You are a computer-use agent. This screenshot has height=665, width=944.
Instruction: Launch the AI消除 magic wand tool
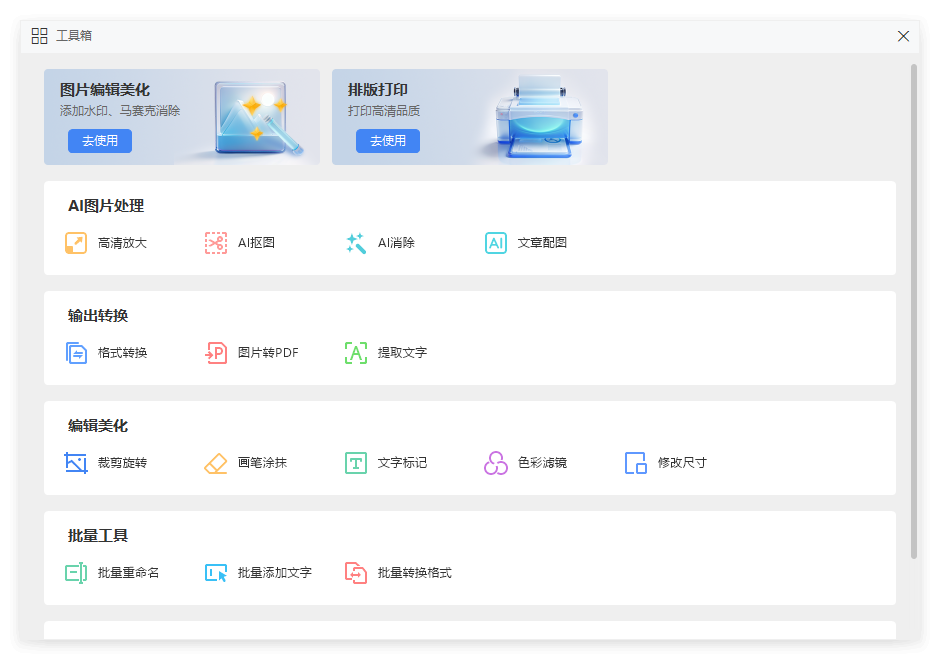point(356,243)
